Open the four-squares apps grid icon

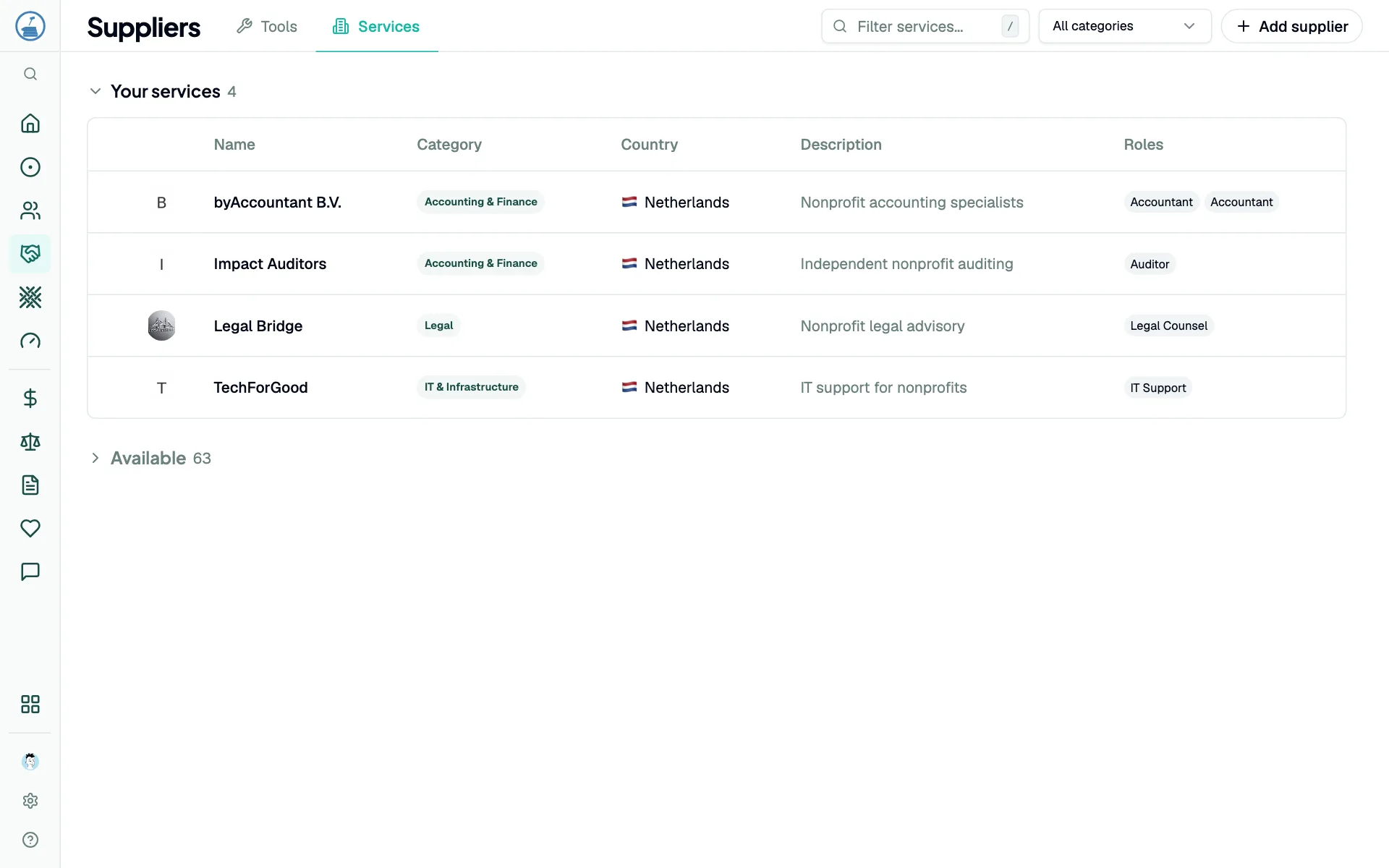point(30,705)
